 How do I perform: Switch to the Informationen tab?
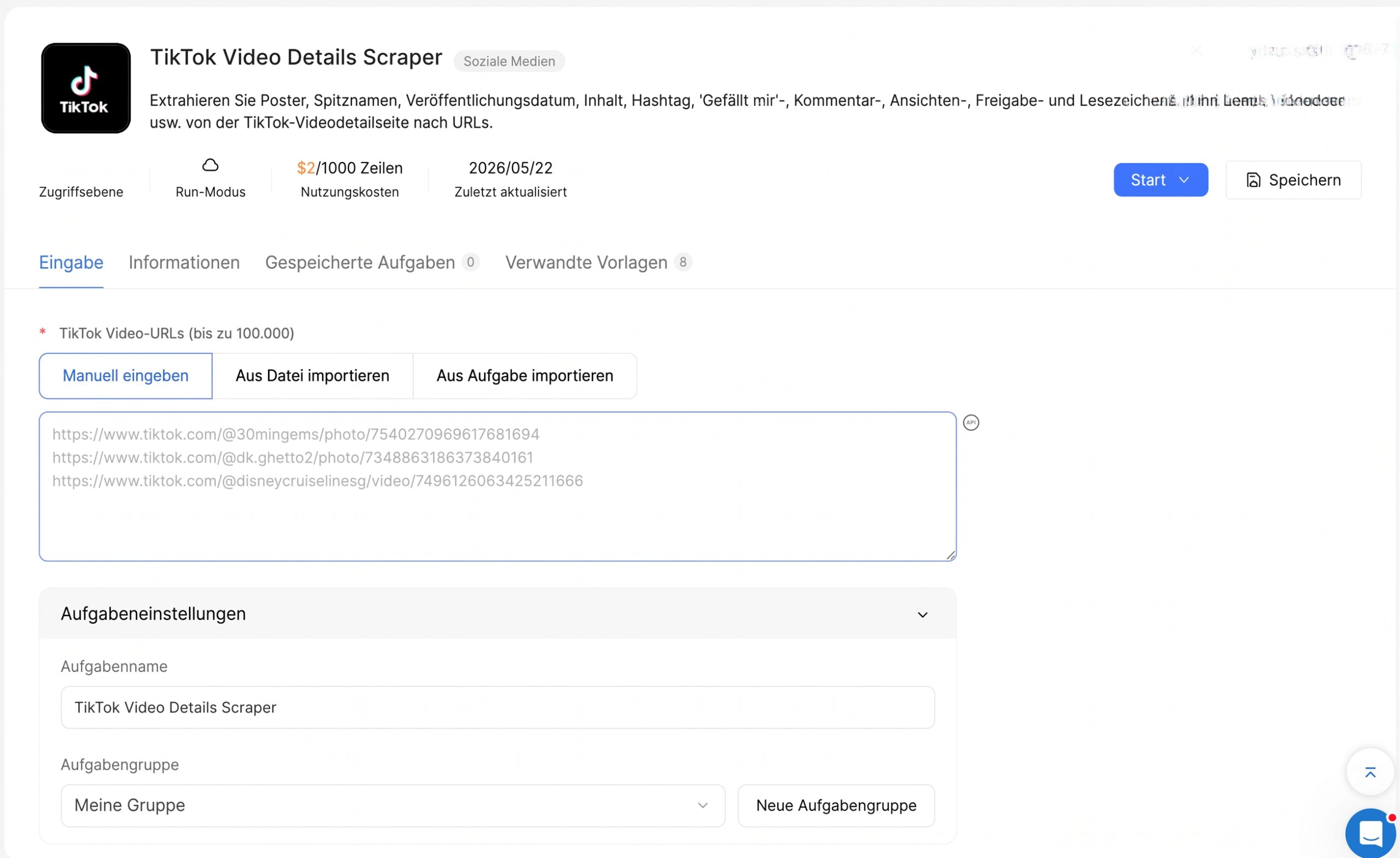(x=184, y=262)
